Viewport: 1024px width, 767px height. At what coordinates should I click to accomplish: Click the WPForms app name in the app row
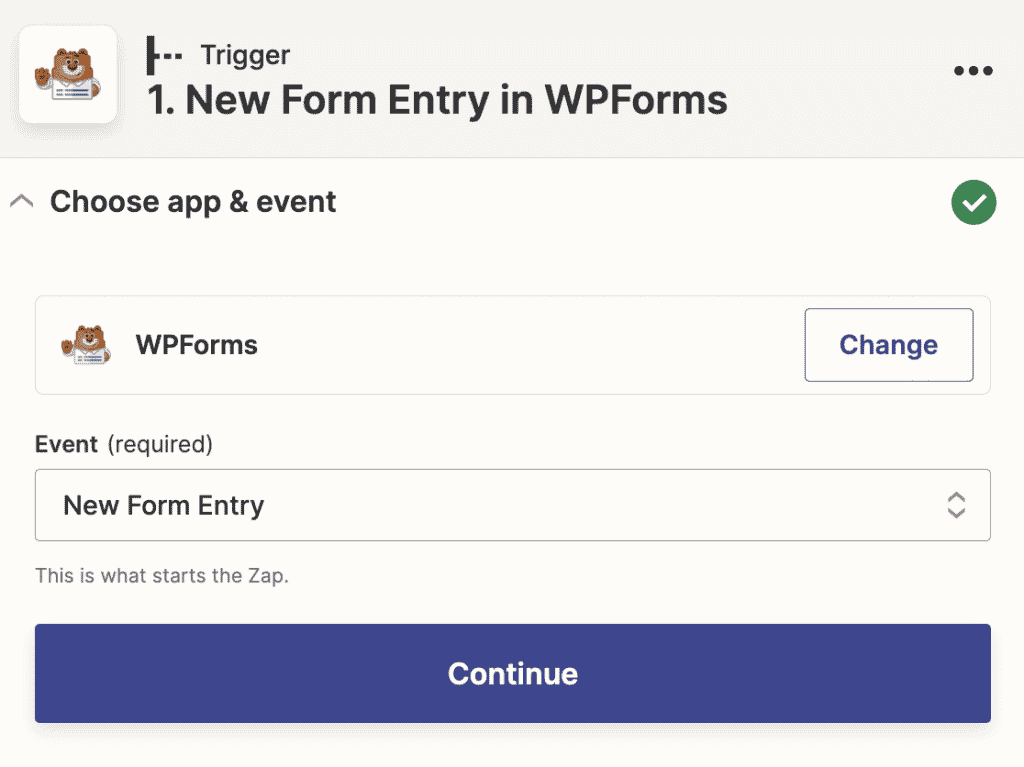pos(197,345)
